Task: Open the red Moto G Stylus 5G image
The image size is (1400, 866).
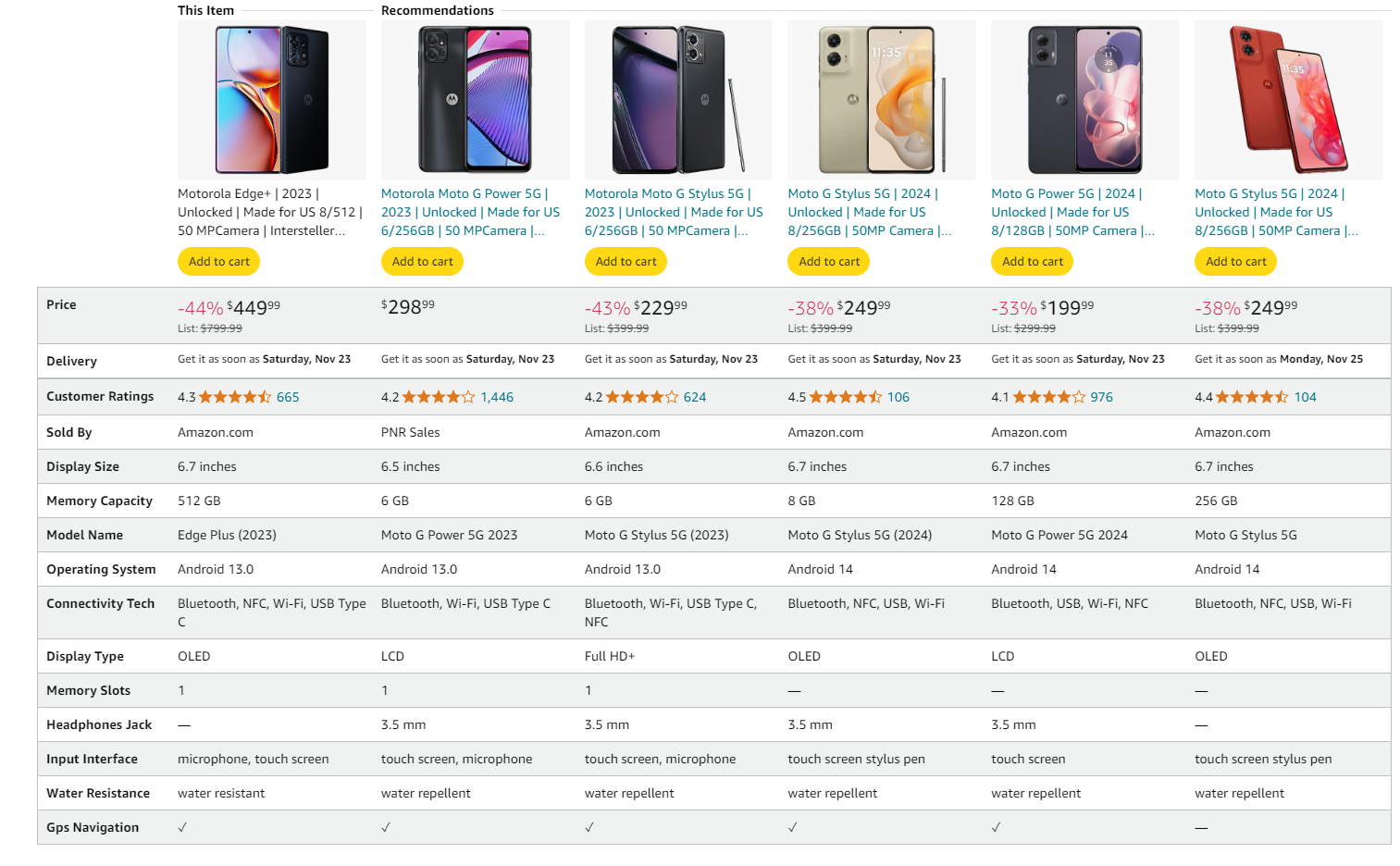Action: click(x=1289, y=100)
